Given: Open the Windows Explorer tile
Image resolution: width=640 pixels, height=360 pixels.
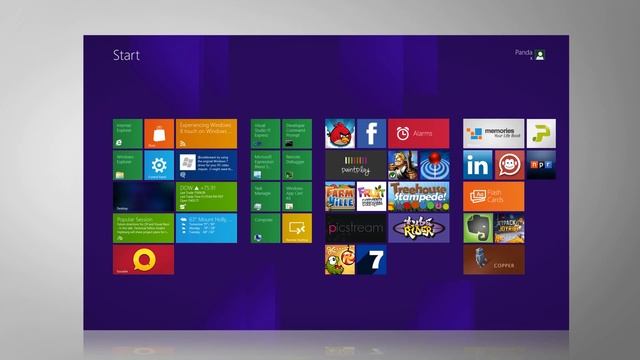Looking at the screenshot, I should 128,165.
